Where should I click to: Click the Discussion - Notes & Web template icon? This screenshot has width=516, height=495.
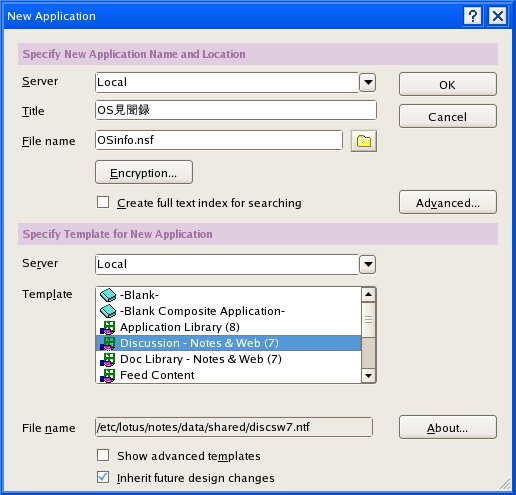click(108, 343)
